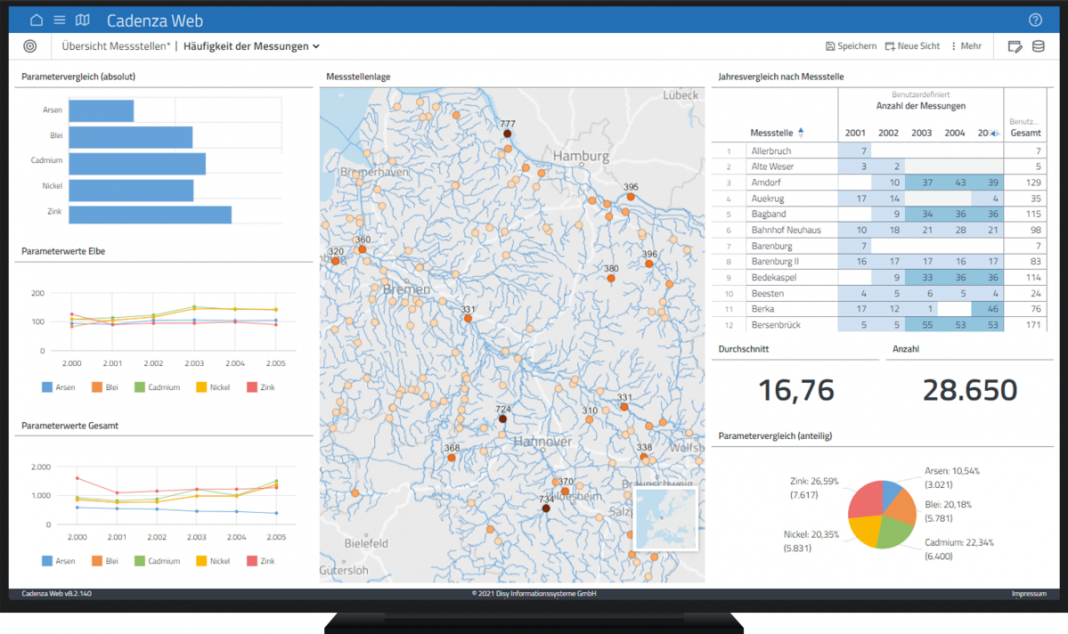Viewport: 1068px width, 634px height.
Task: Click the column scroll arrows next to 2005 header
Action: 994,133
